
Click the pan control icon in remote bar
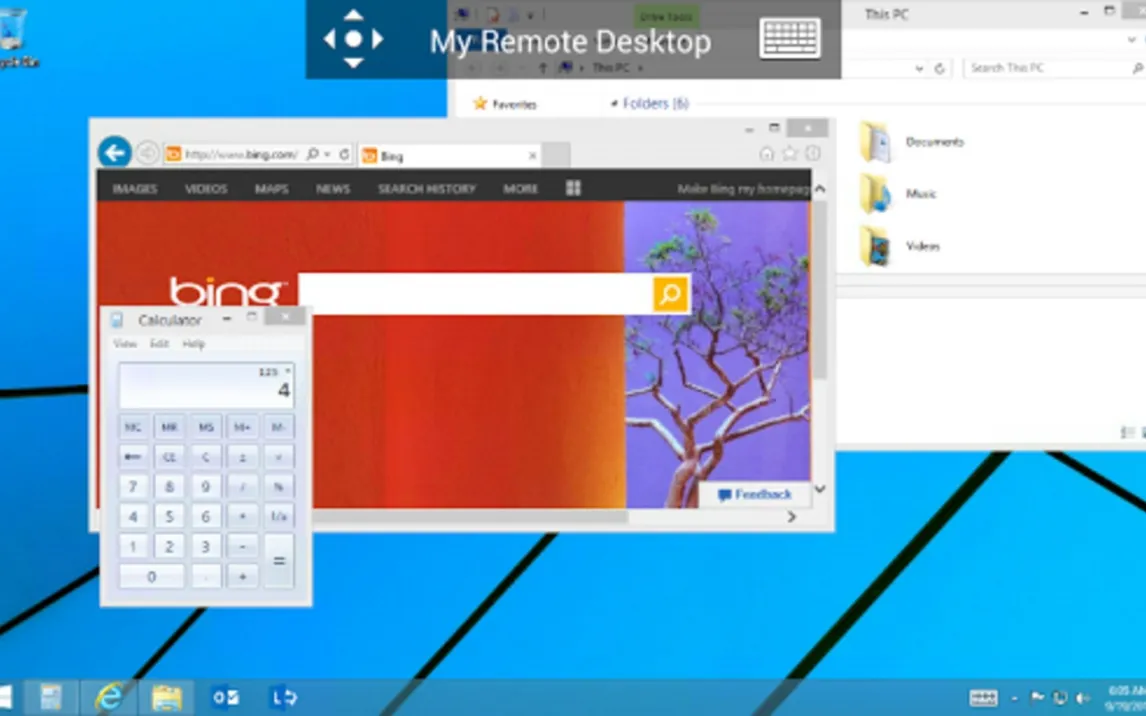[x=353, y=40]
